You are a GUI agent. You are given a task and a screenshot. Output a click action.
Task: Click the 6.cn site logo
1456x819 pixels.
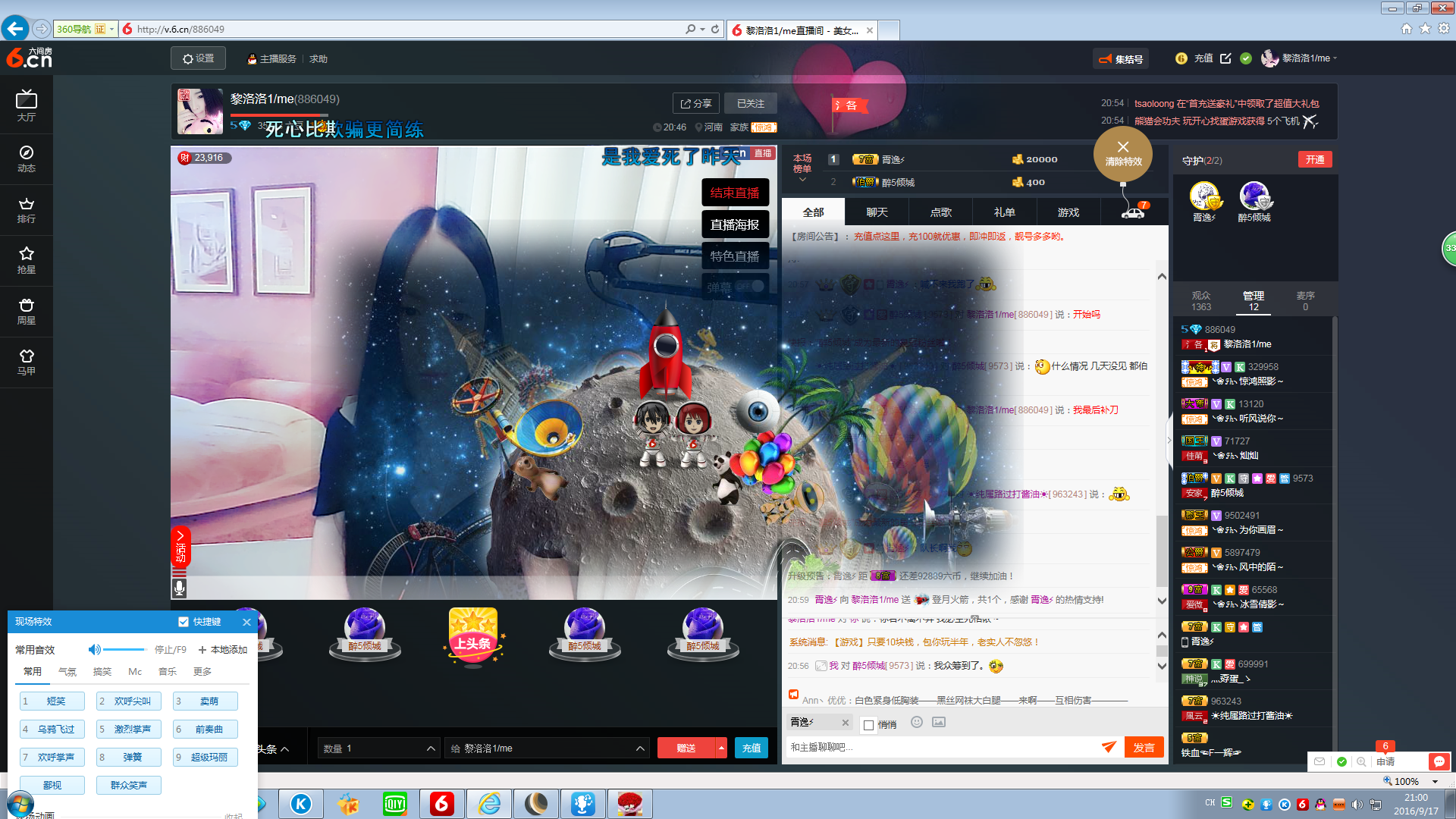pyautogui.click(x=29, y=58)
